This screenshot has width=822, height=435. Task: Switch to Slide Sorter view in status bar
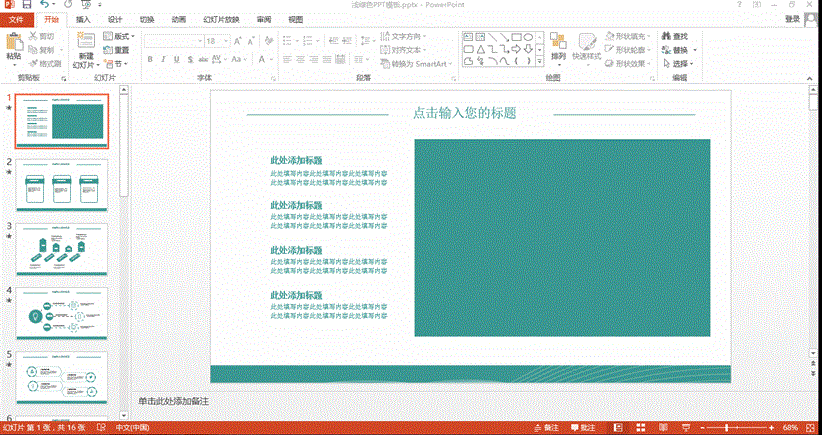click(x=639, y=427)
